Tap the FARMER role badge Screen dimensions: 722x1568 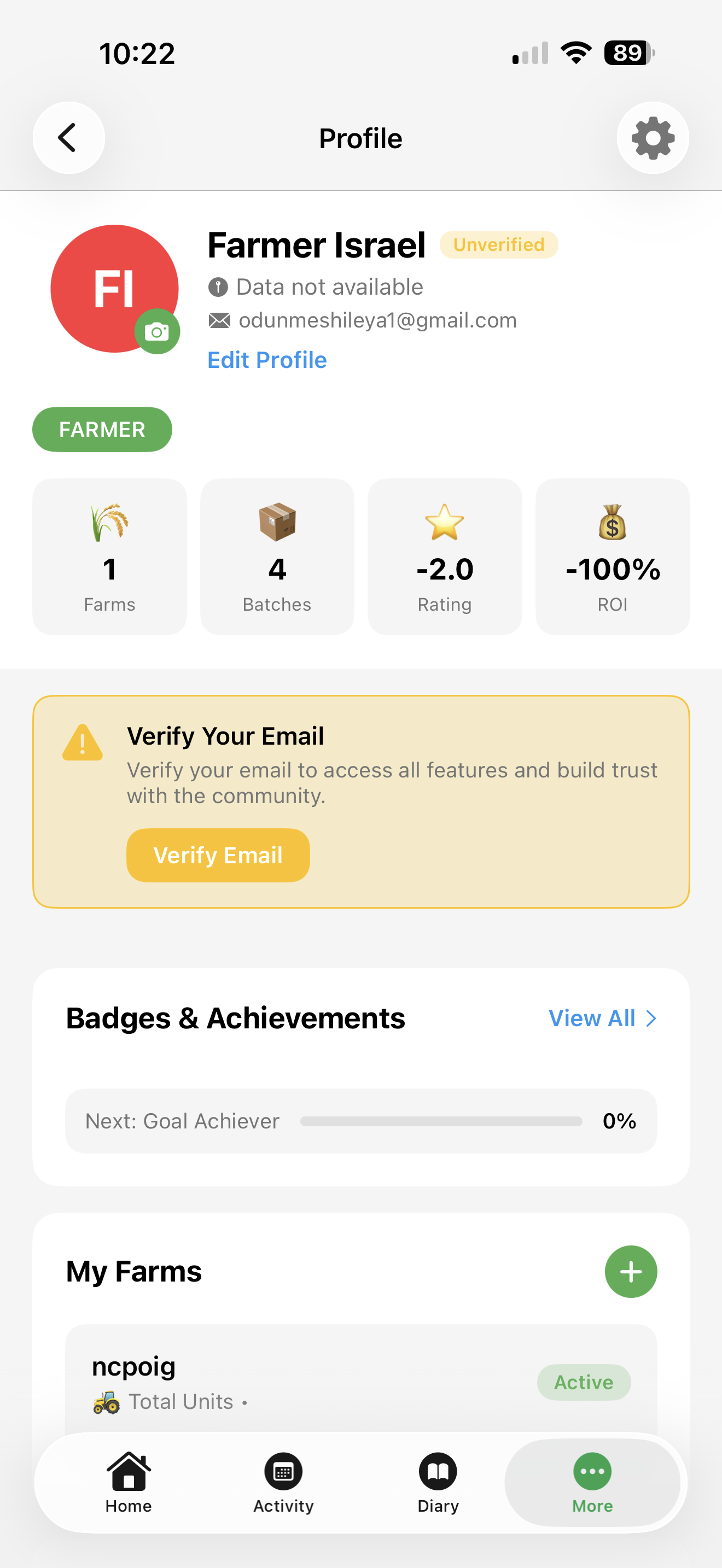(102, 429)
